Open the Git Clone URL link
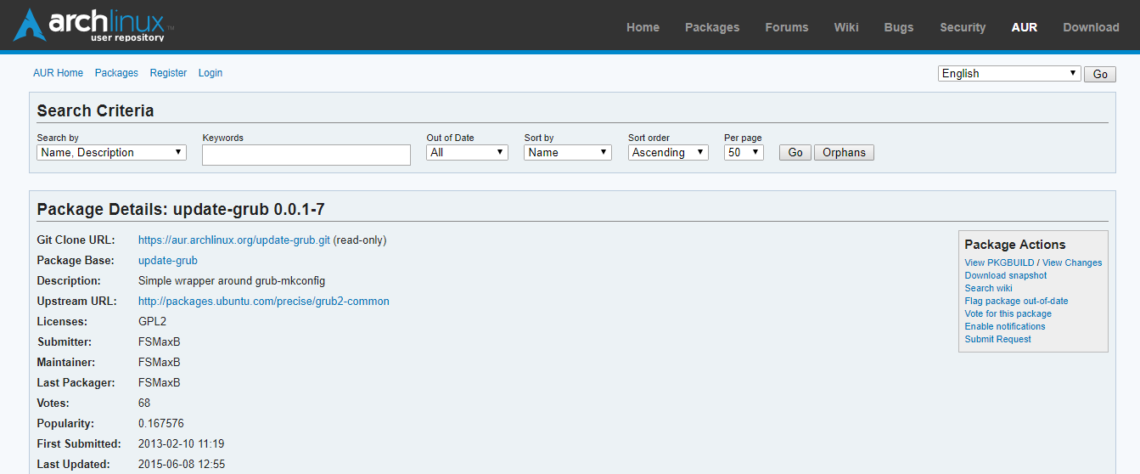Viewport: 1140px width, 474px height. tap(234, 240)
